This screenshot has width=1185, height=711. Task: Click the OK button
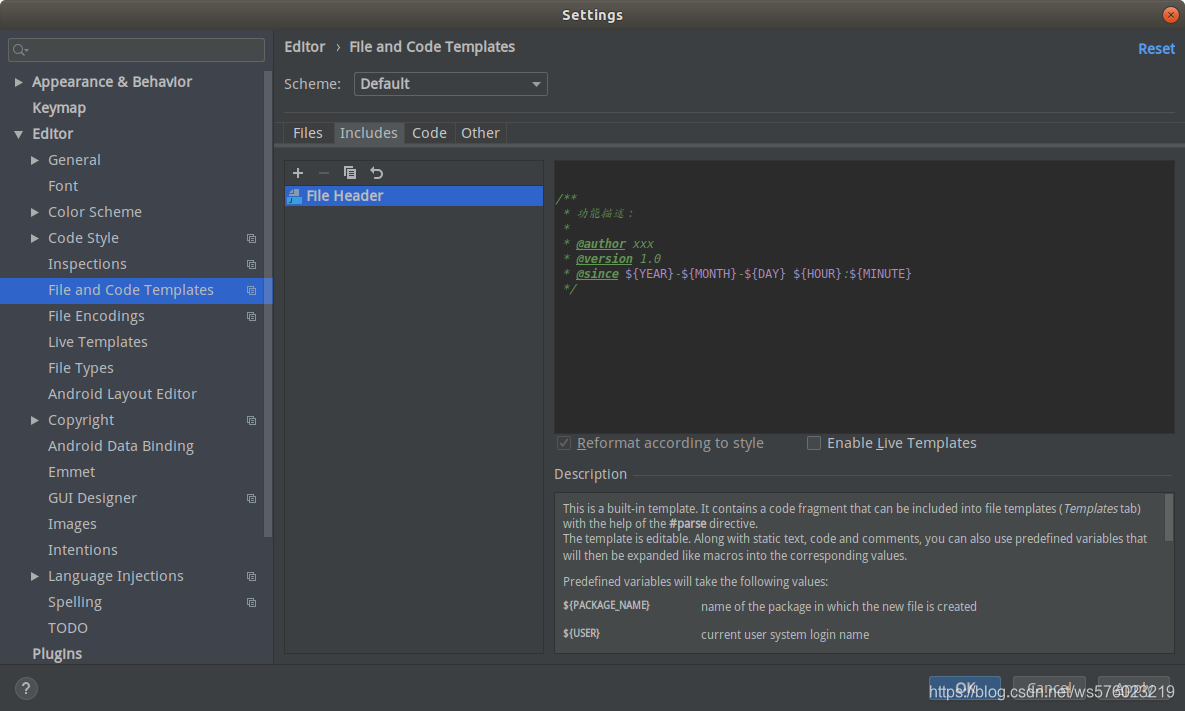(965, 688)
